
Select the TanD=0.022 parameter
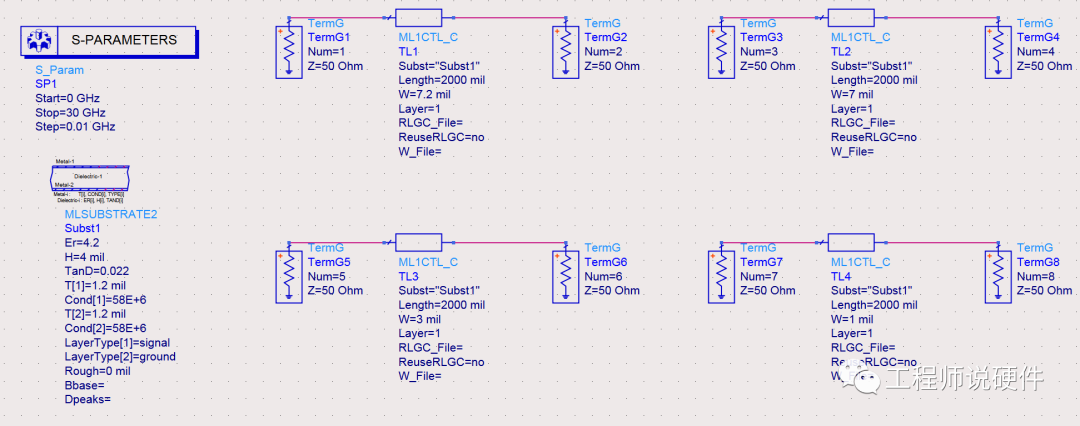[96, 271]
